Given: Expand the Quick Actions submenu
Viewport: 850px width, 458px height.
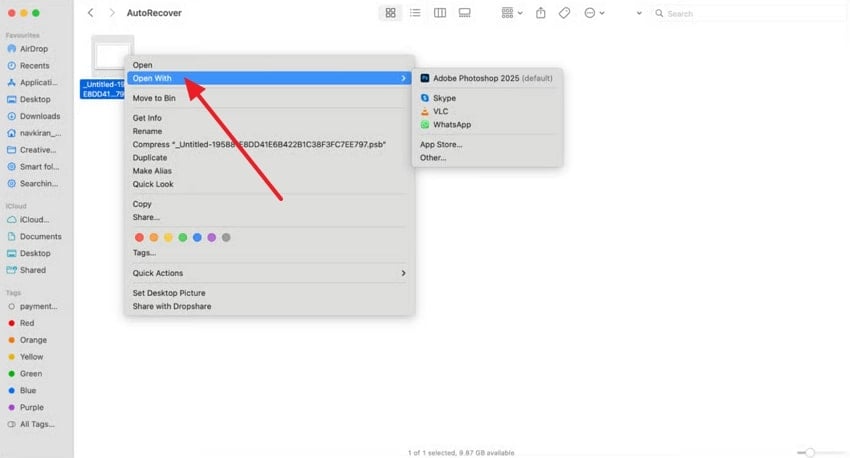Looking at the screenshot, I should 269,273.
